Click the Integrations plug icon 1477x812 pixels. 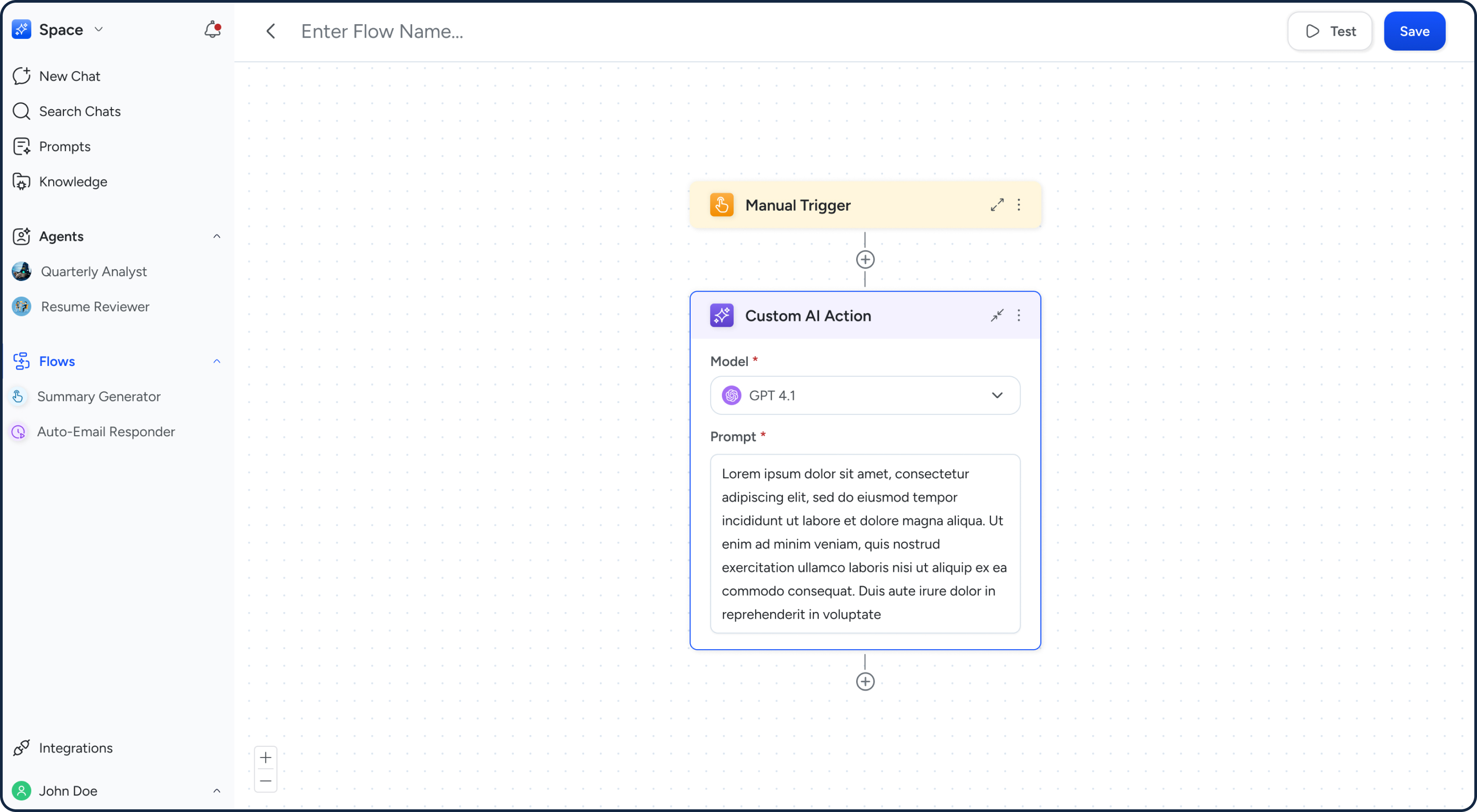point(21,748)
